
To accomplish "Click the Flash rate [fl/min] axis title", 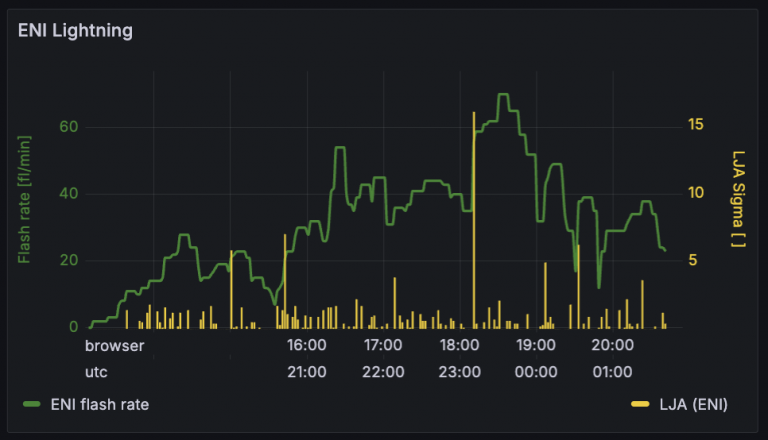I will (x=24, y=199).
